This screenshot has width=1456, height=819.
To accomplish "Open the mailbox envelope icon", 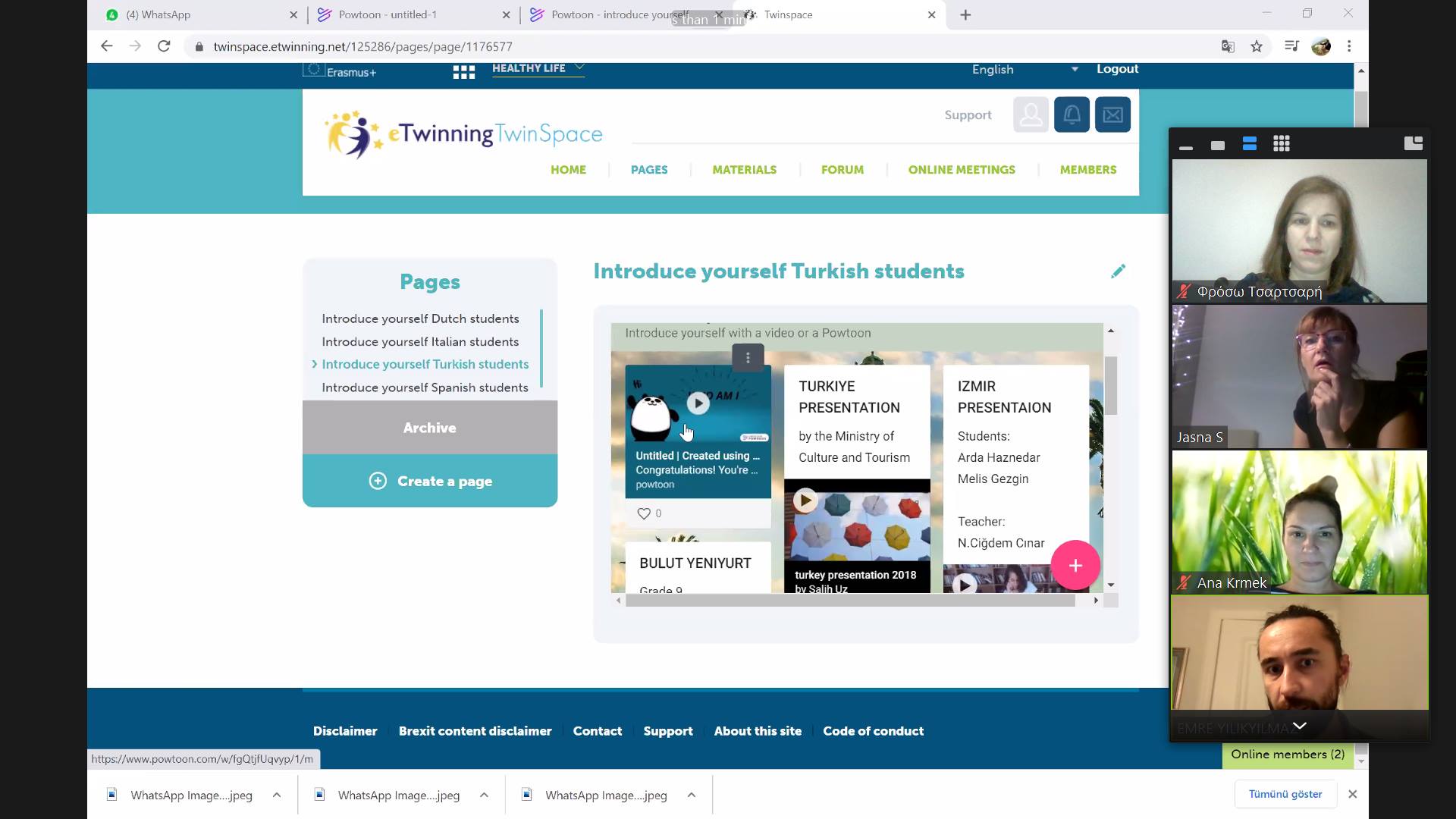I will (x=1112, y=115).
